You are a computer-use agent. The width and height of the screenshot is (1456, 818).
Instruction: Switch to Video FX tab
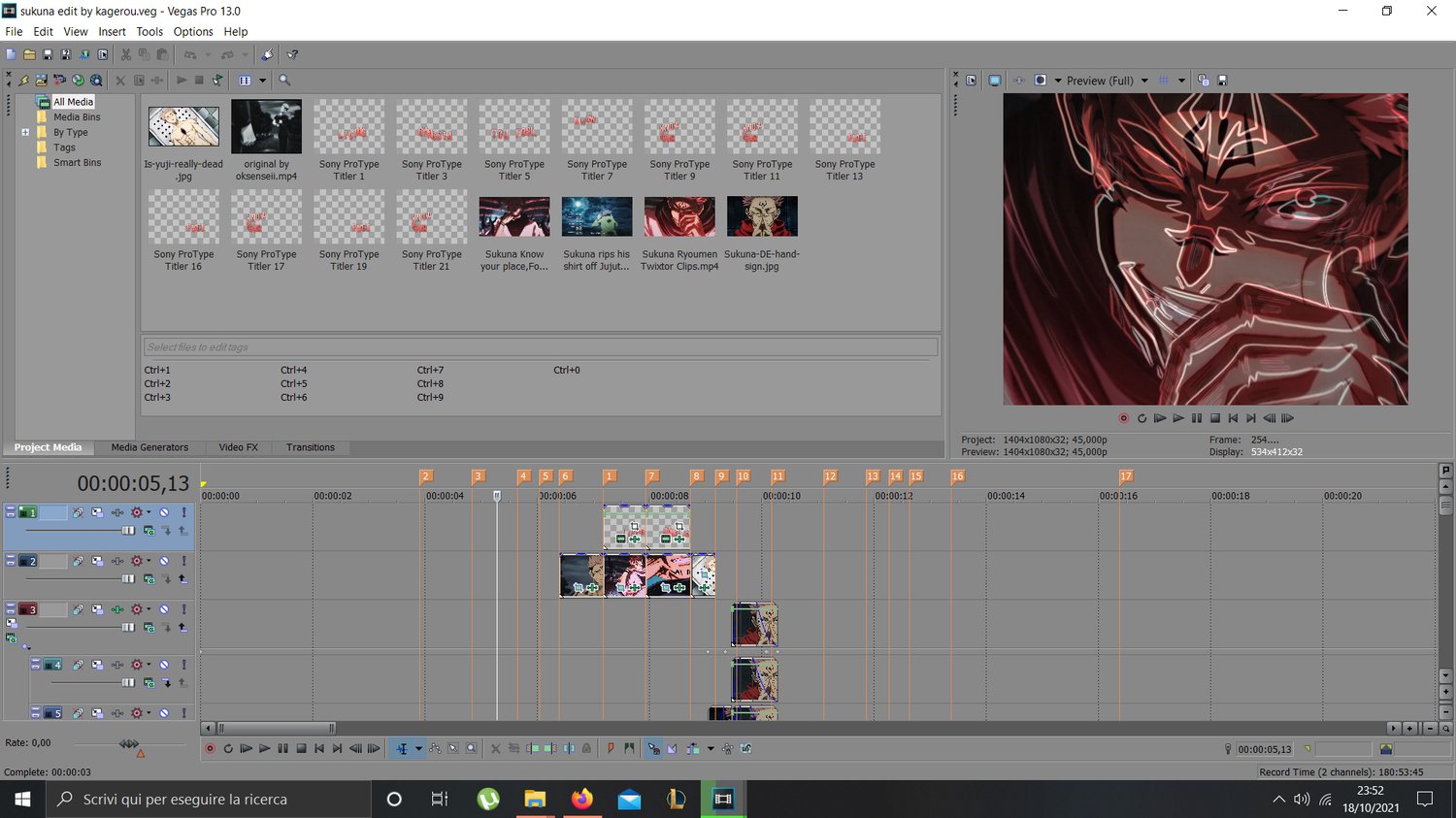tap(238, 447)
